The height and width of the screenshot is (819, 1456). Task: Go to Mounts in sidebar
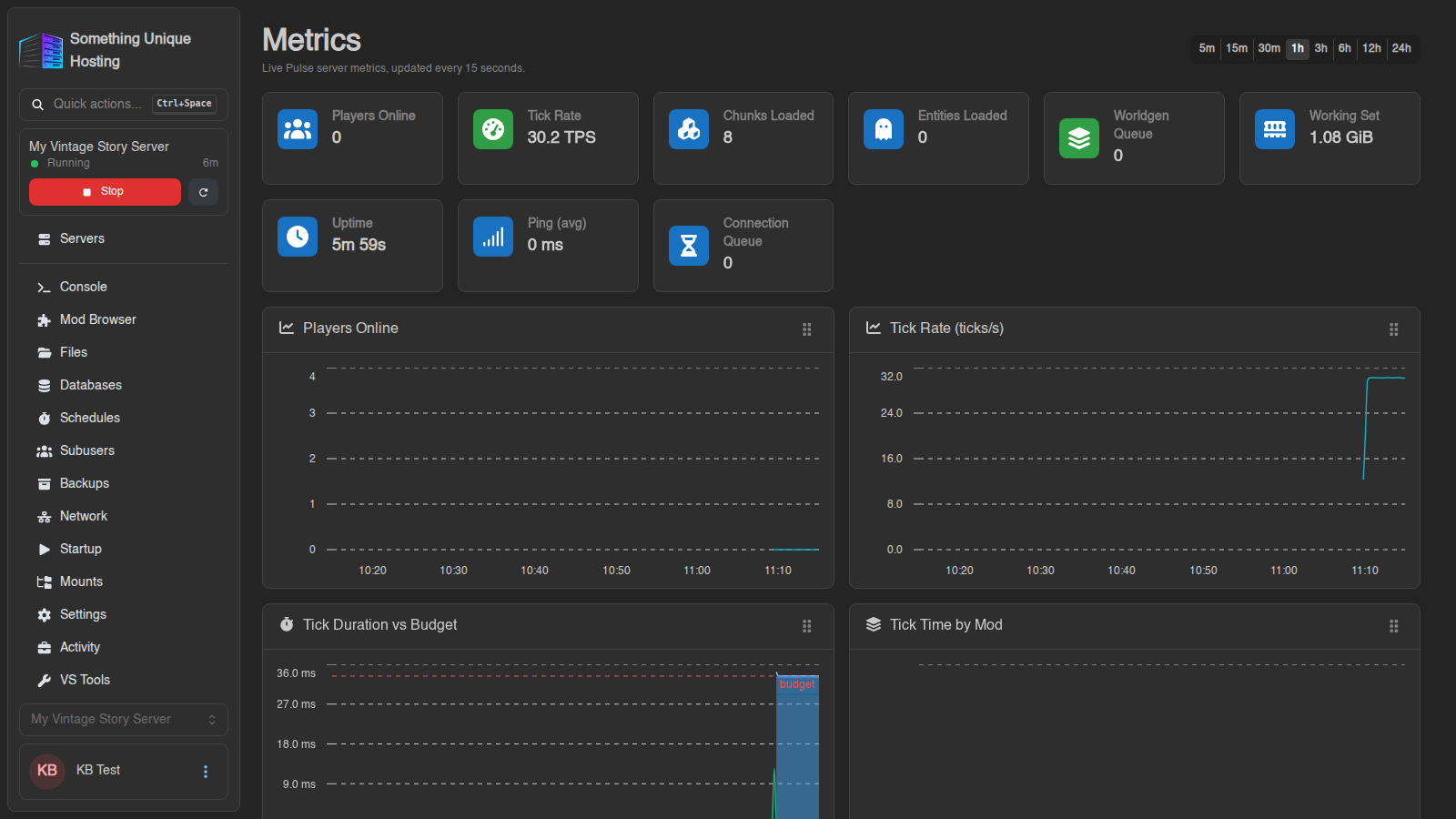(124, 581)
